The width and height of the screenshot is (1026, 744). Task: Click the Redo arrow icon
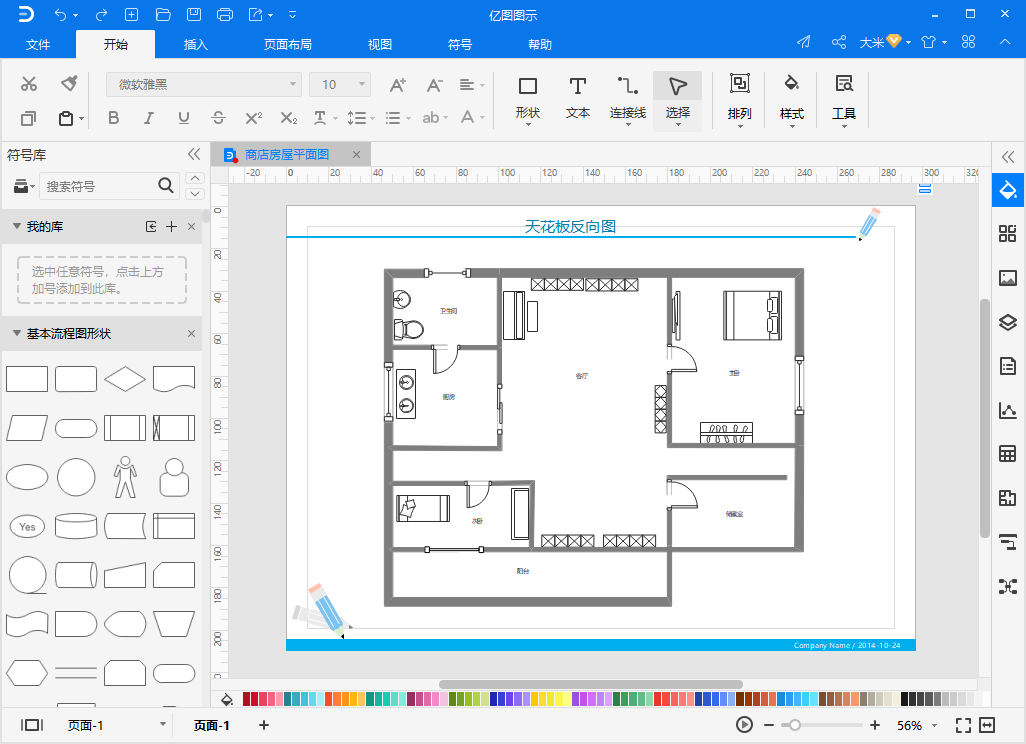[x=101, y=14]
